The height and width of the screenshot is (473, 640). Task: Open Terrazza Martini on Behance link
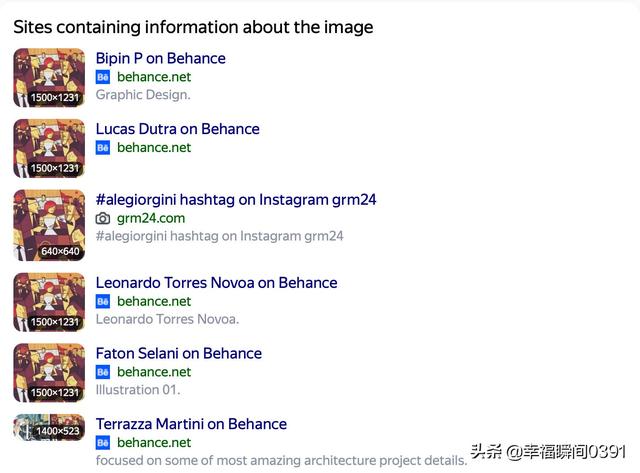click(191, 424)
